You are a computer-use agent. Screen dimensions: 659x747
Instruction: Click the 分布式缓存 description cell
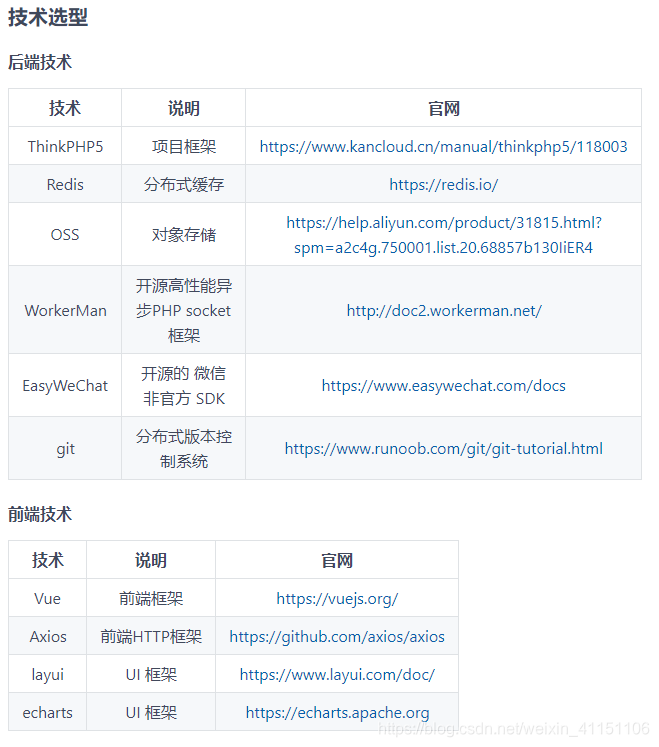[184, 185]
